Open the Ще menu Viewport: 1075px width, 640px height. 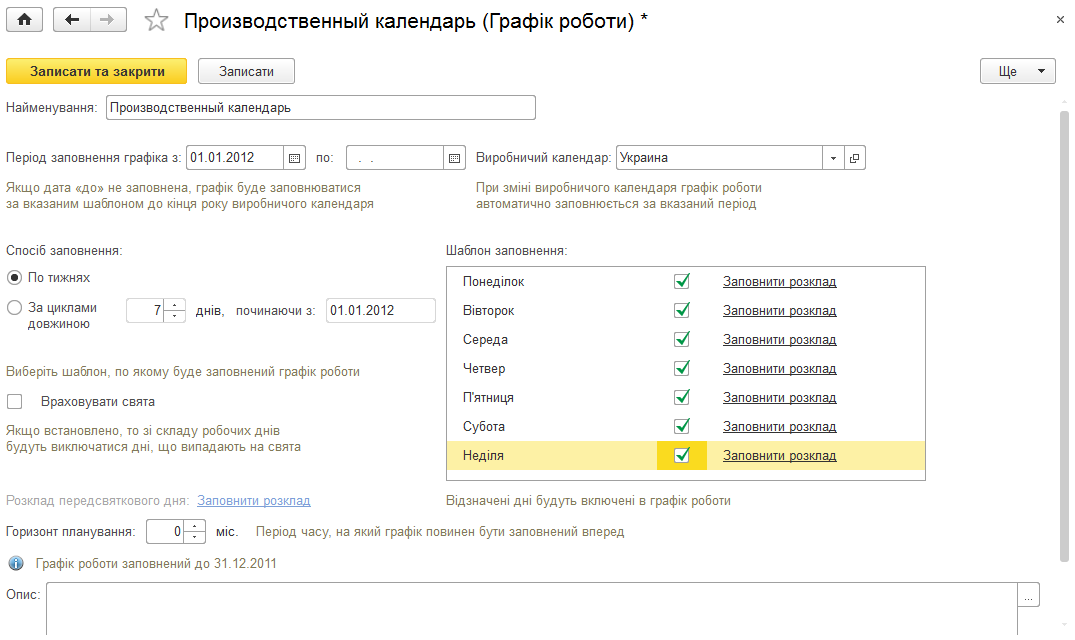pos(1017,71)
